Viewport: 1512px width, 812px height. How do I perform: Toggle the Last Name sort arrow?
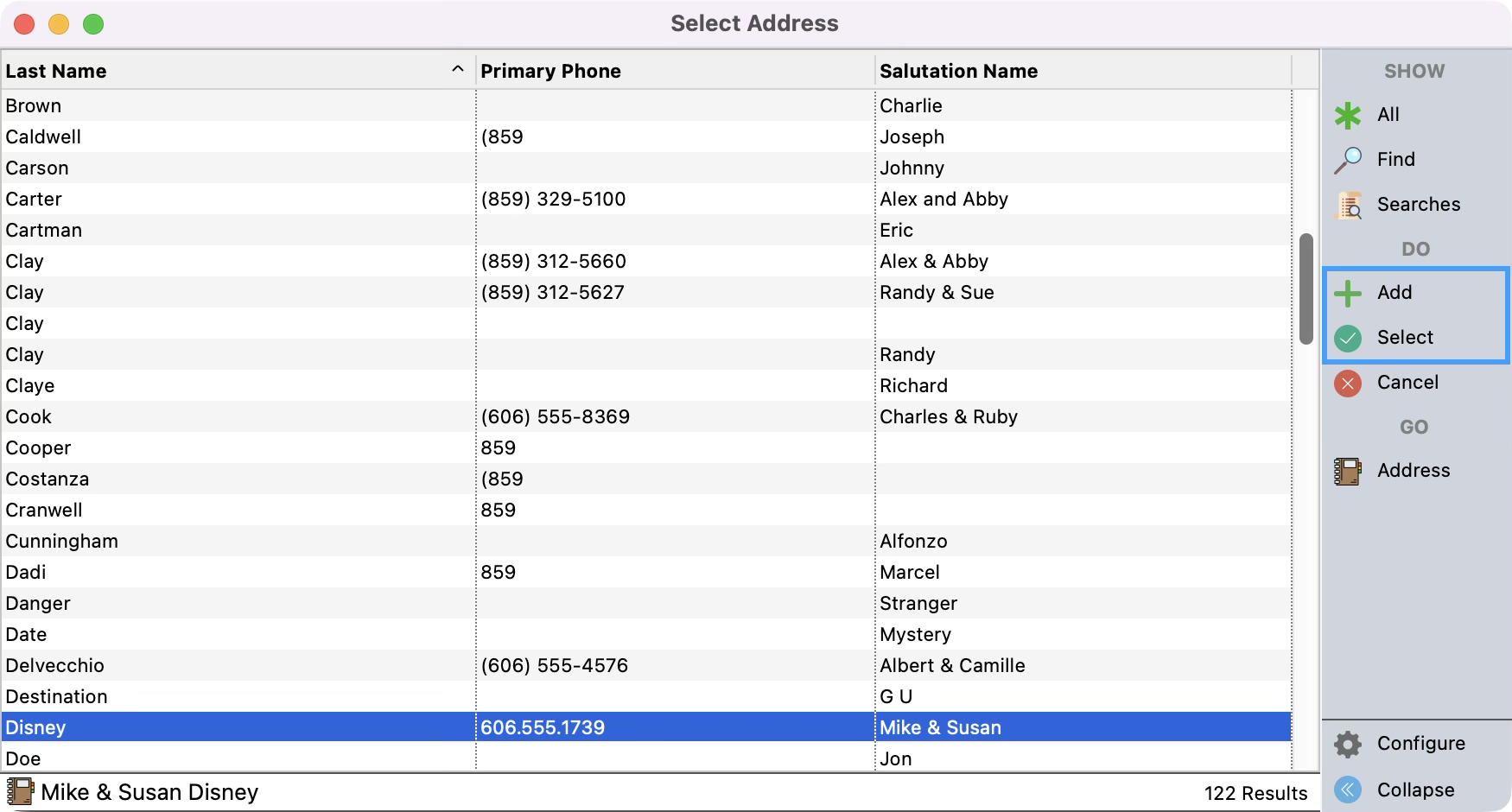[458, 69]
